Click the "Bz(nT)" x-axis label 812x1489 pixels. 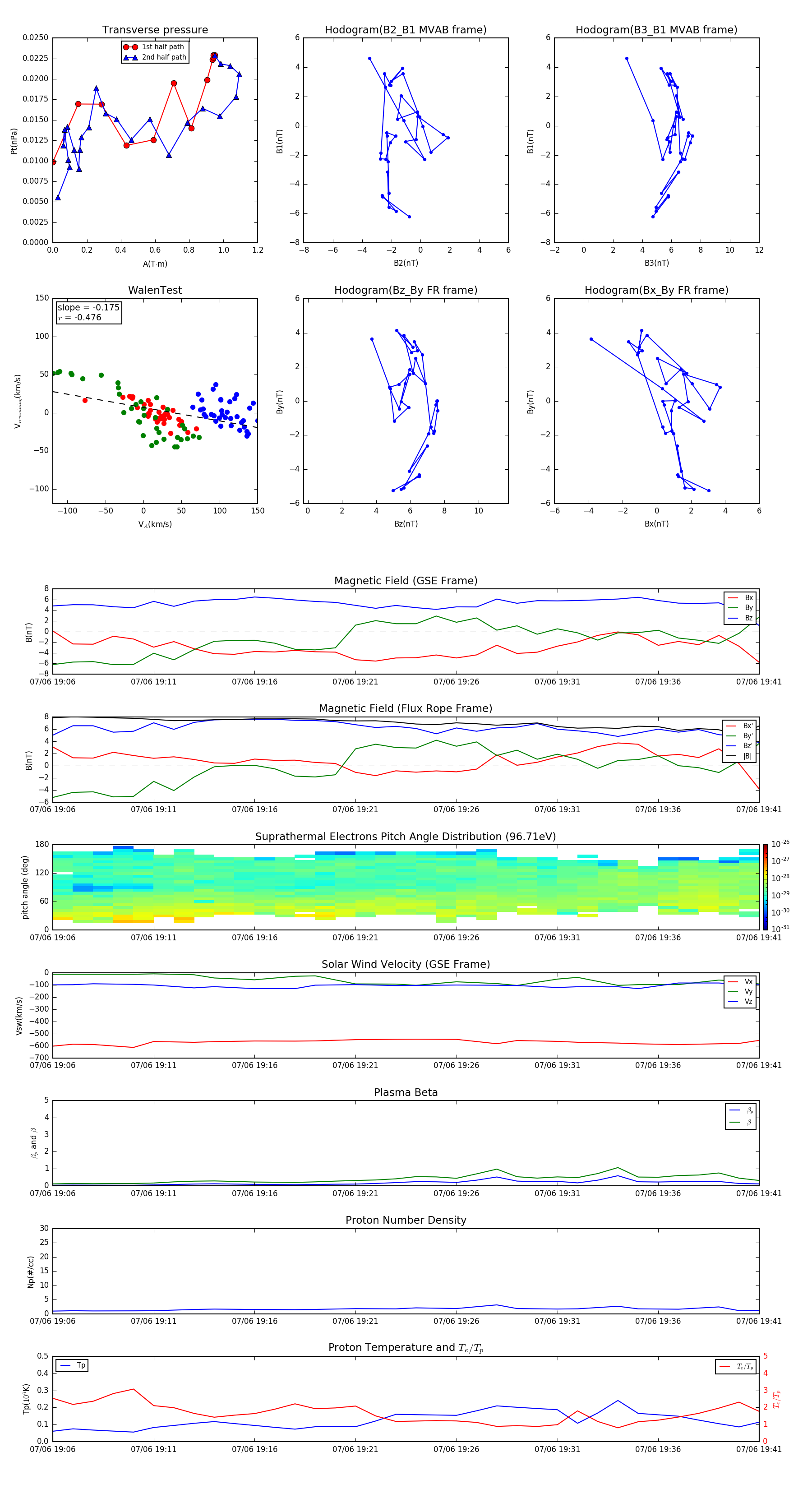tap(406, 524)
